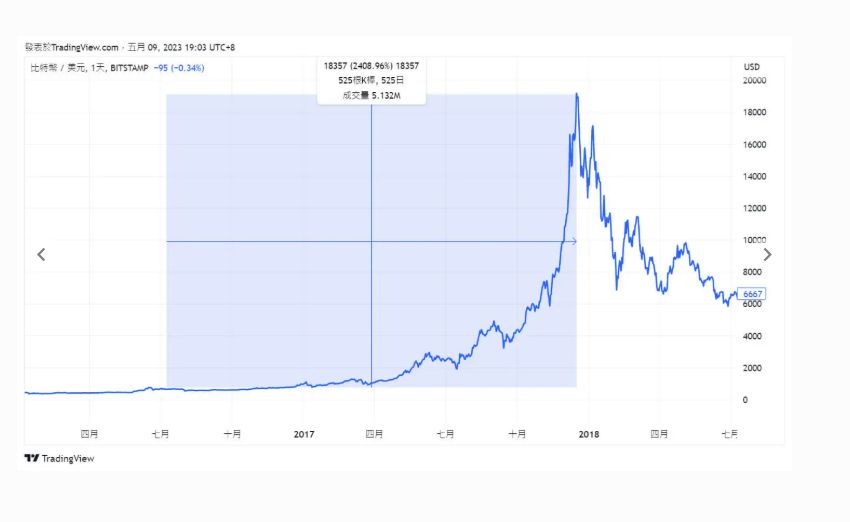
Task: Click the TradingView logo icon at bottom
Action: point(32,458)
